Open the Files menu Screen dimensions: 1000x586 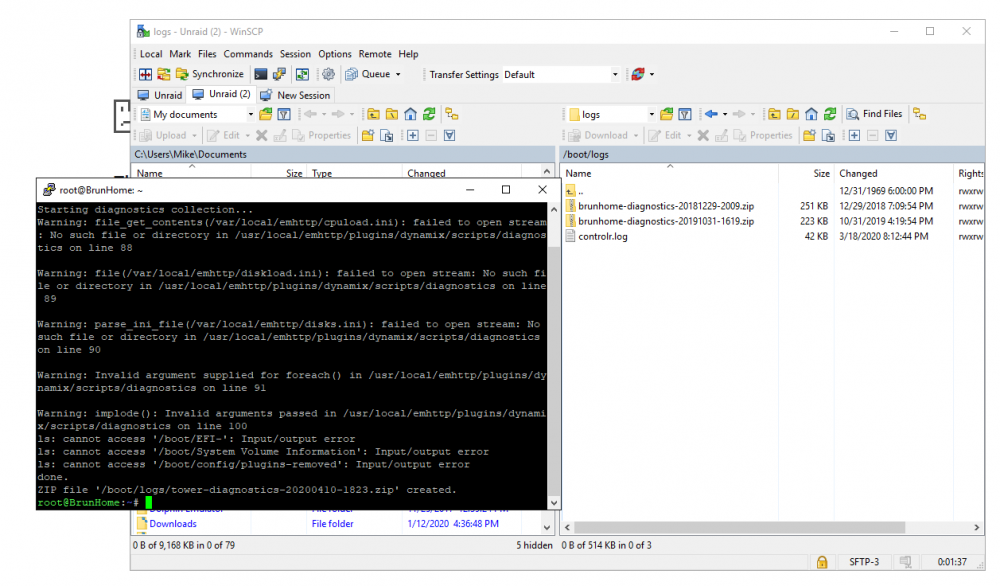tap(207, 54)
